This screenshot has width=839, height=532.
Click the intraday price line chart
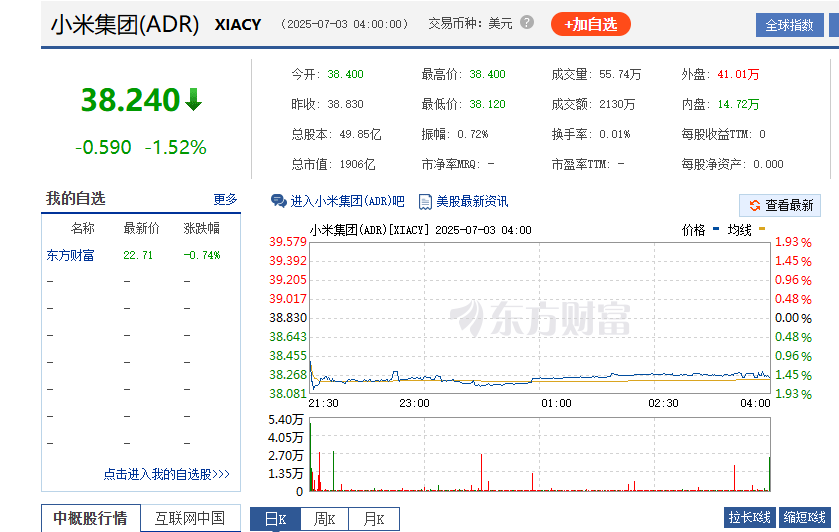click(x=540, y=318)
